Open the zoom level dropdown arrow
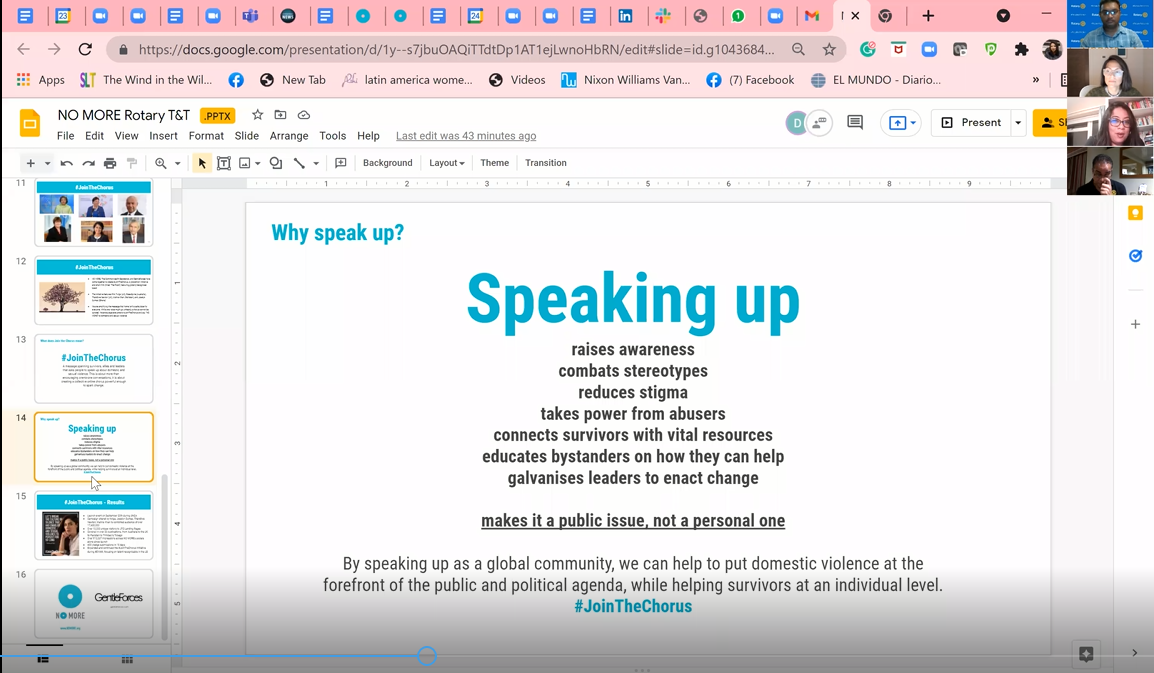Viewport: 1154px width, 673px height. tap(178, 163)
